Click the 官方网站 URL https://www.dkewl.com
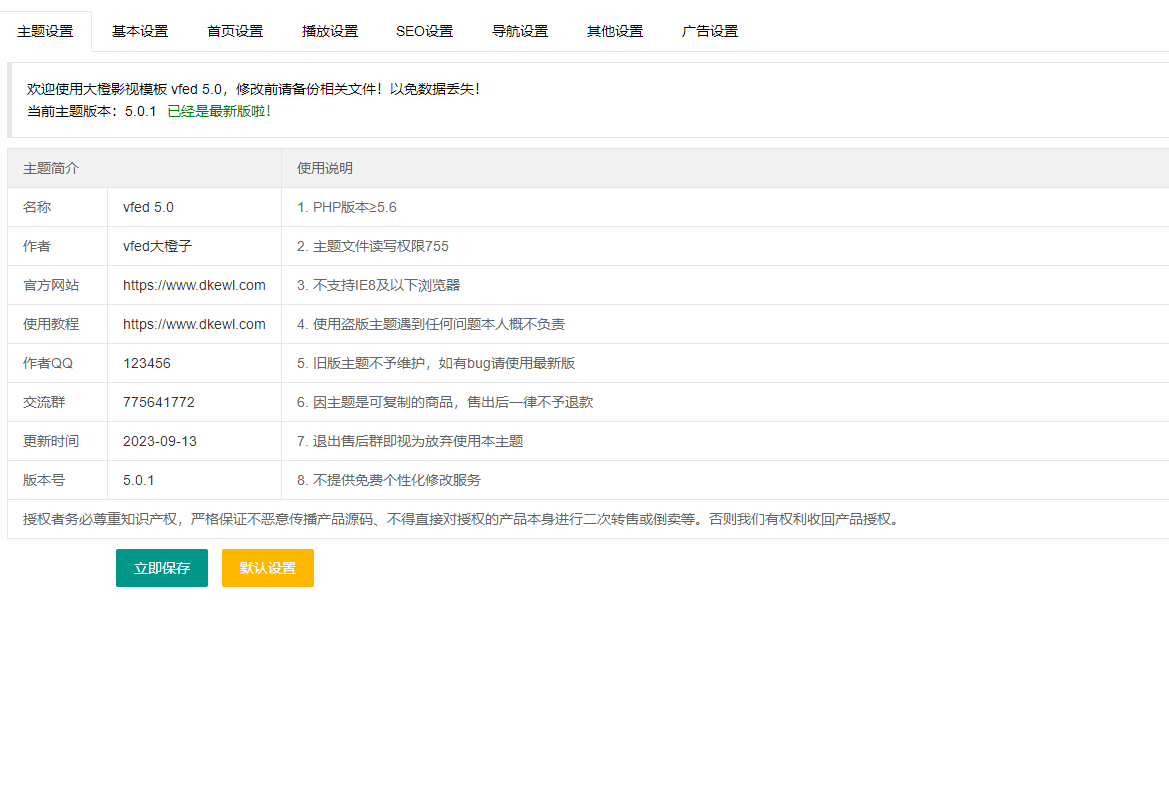The height and width of the screenshot is (805, 1169). pyautogui.click(x=194, y=285)
